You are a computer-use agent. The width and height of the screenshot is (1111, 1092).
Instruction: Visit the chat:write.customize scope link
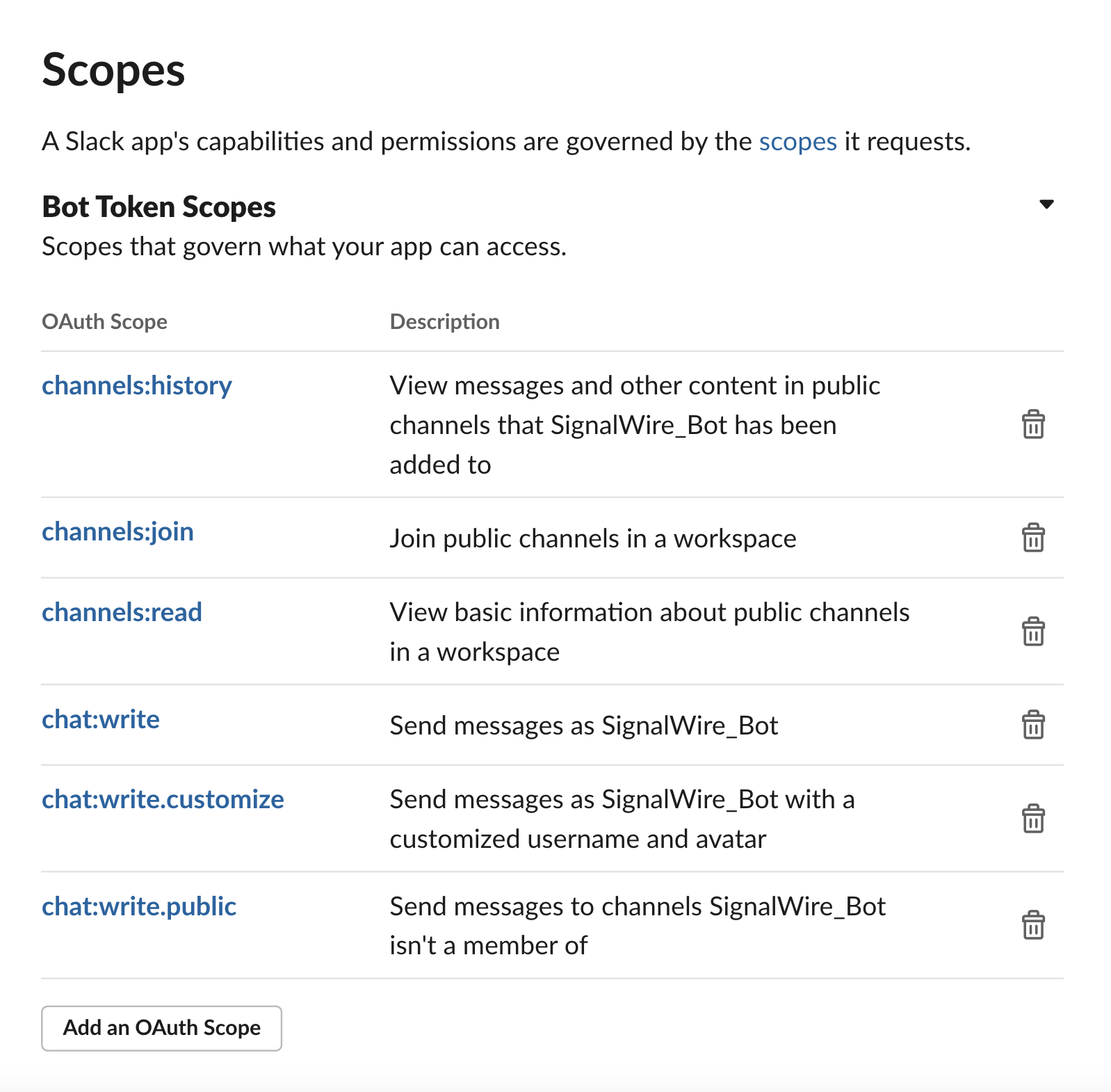(163, 800)
